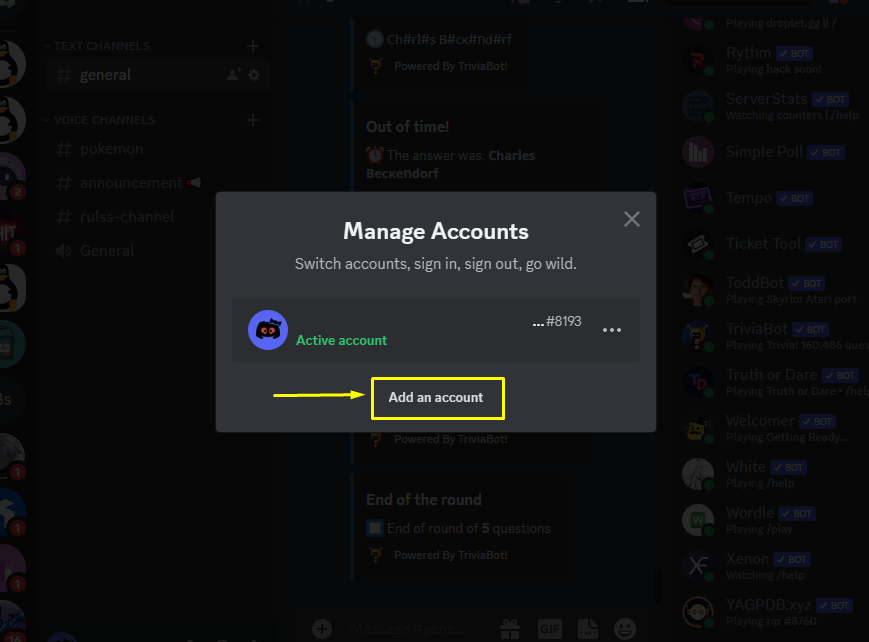Select Ticket Tool bot in member list
Image resolution: width=869 pixels, height=642 pixels.
coord(773,244)
